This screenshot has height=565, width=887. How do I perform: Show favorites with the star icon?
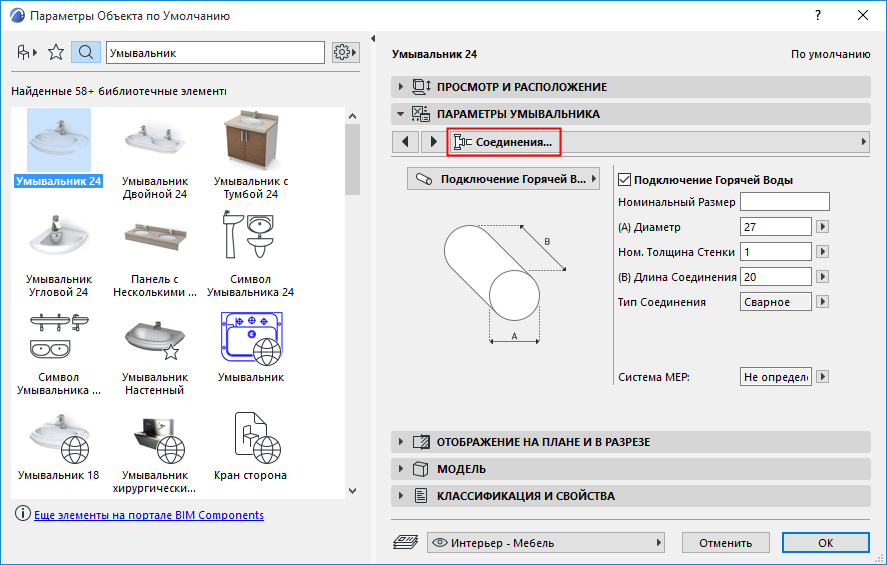click(56, 53)
